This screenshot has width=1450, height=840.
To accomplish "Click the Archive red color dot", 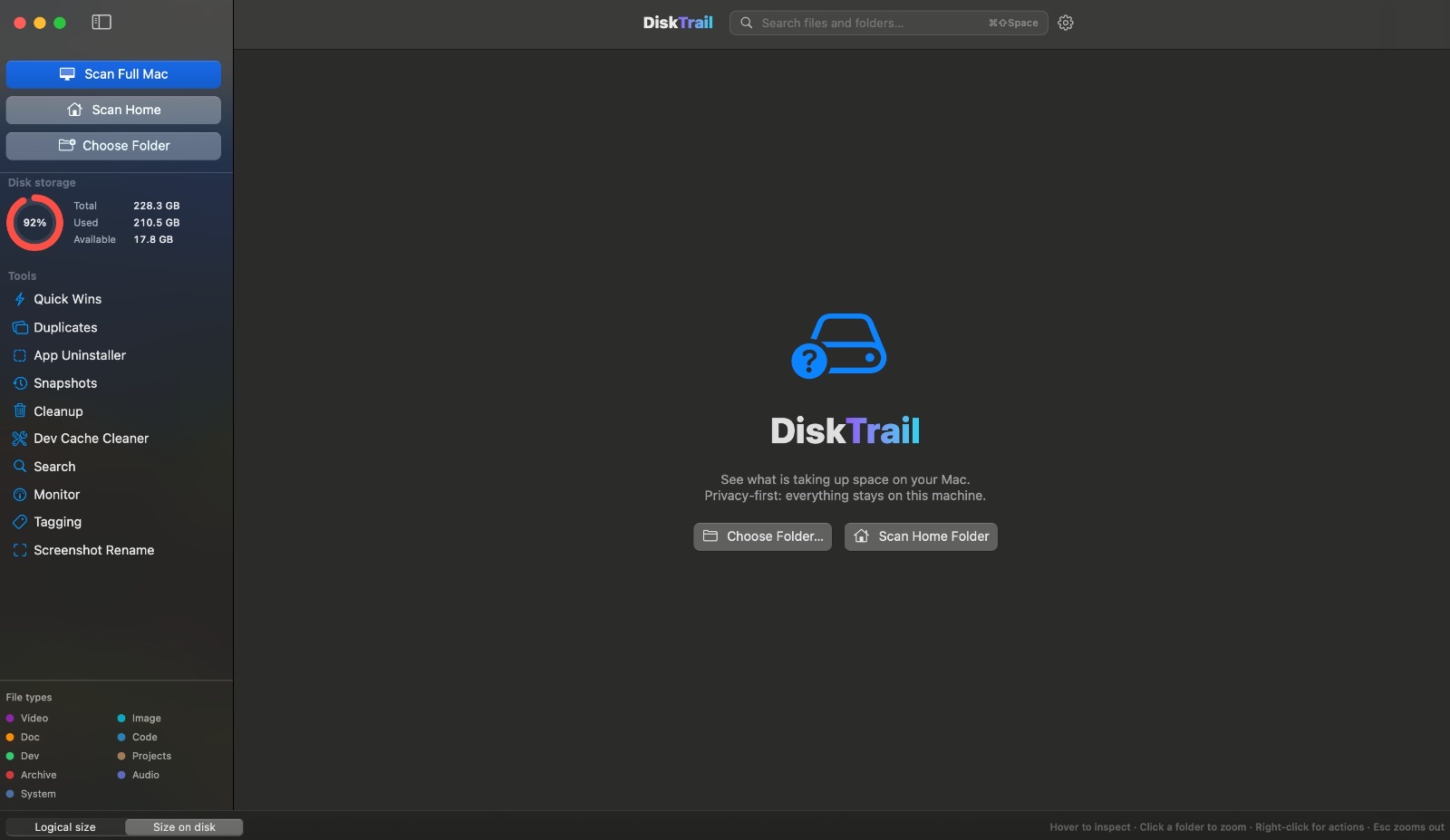I will pos(10,775).
